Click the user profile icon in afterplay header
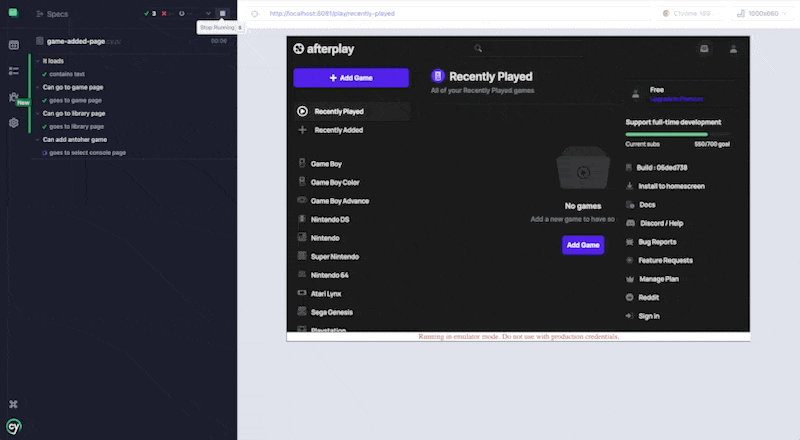 [733, 48]
